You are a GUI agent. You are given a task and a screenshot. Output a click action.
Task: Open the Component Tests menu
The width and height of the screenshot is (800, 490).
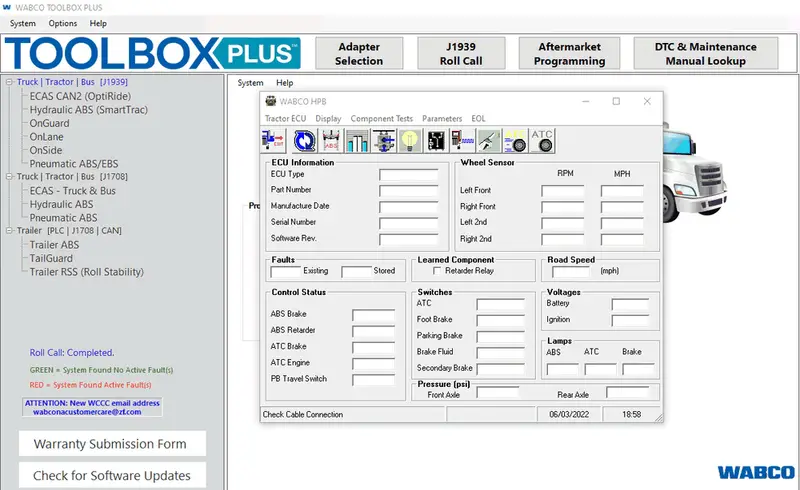click(x=382, y=118)
